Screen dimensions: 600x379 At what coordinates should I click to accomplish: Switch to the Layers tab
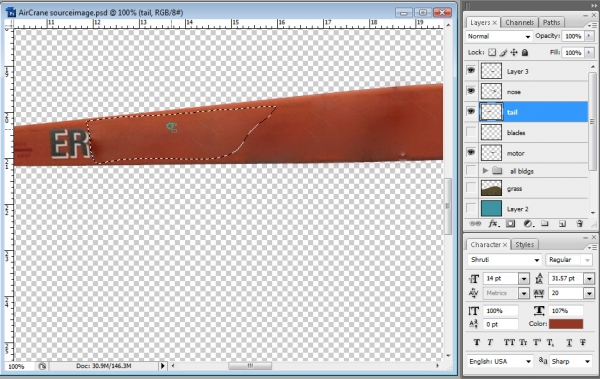click(x=483, y=23)
